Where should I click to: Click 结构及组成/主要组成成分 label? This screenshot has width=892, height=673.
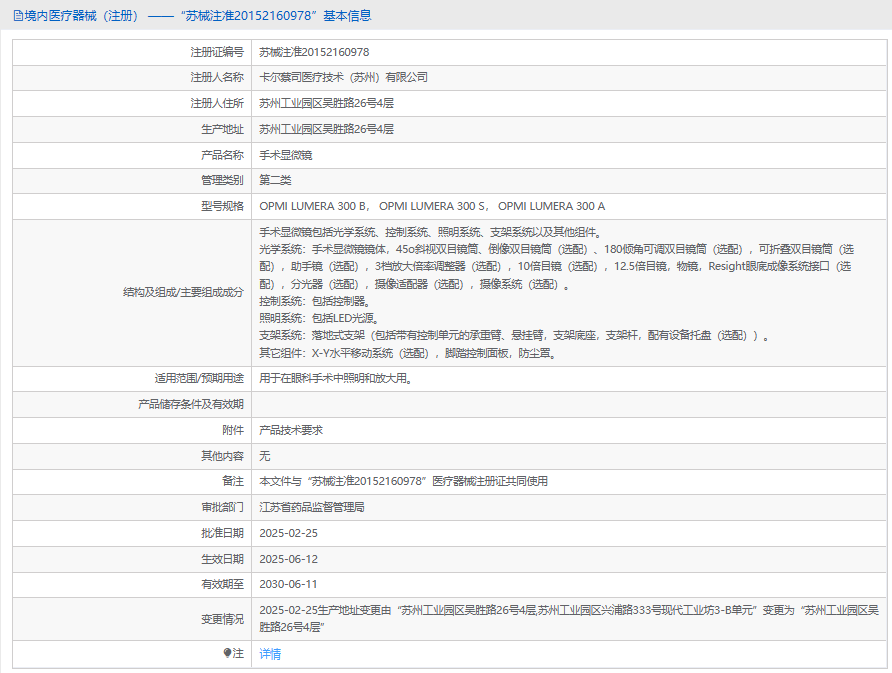coord(183,292)
